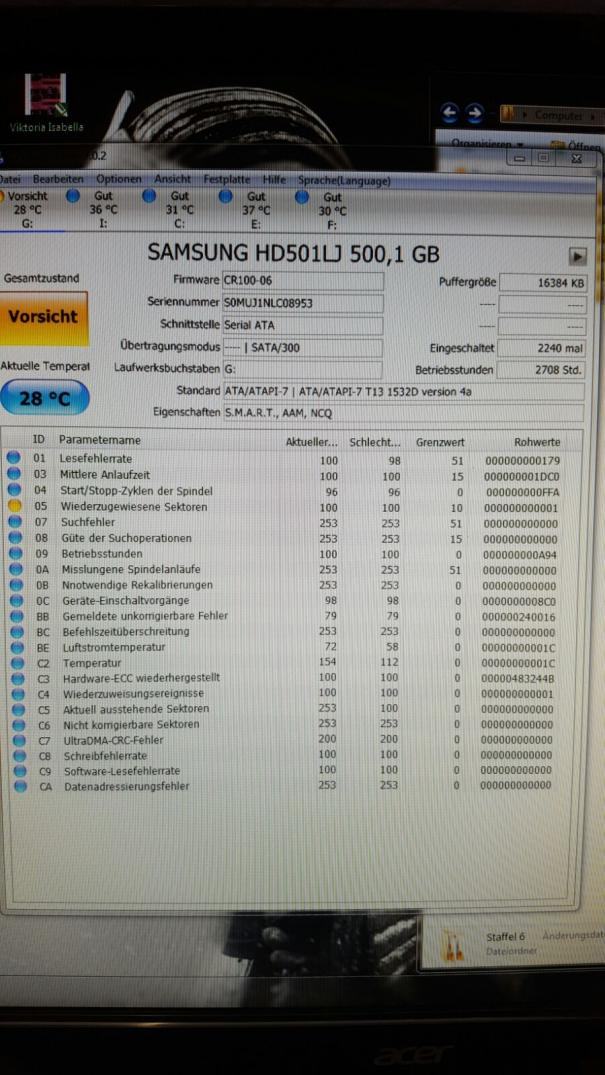Select drive C: at 31 °C

[169, 210]
